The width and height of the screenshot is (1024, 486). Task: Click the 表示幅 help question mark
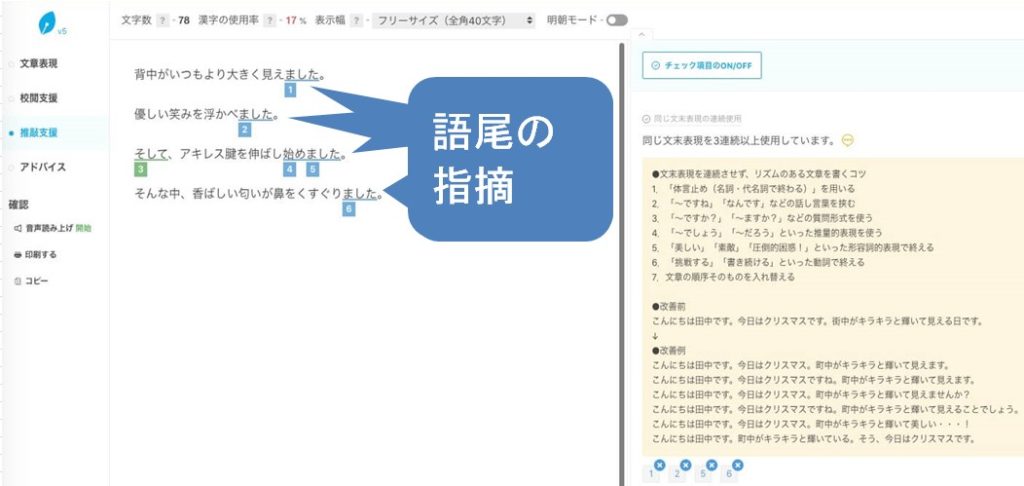click(x=356, y=20)
